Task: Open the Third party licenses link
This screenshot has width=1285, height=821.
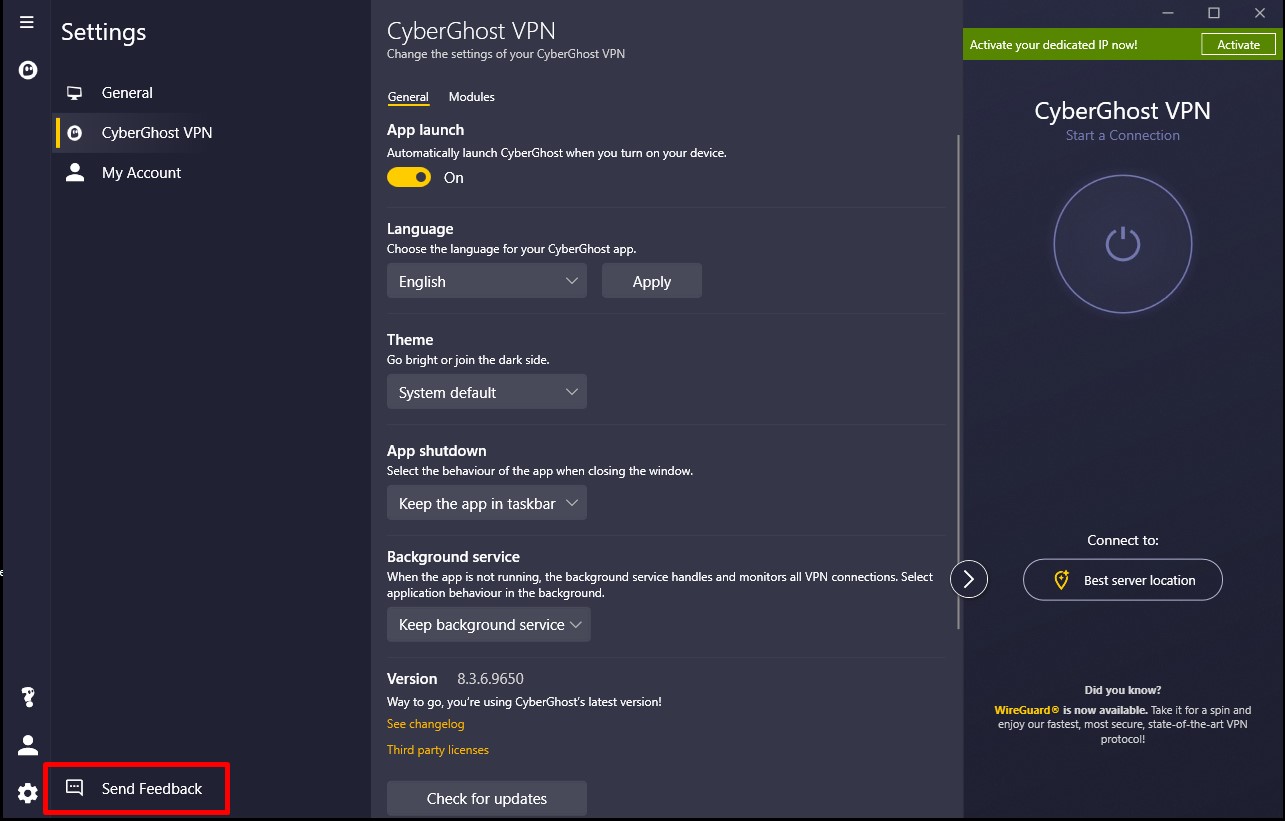Action: (x=438, y=750)
